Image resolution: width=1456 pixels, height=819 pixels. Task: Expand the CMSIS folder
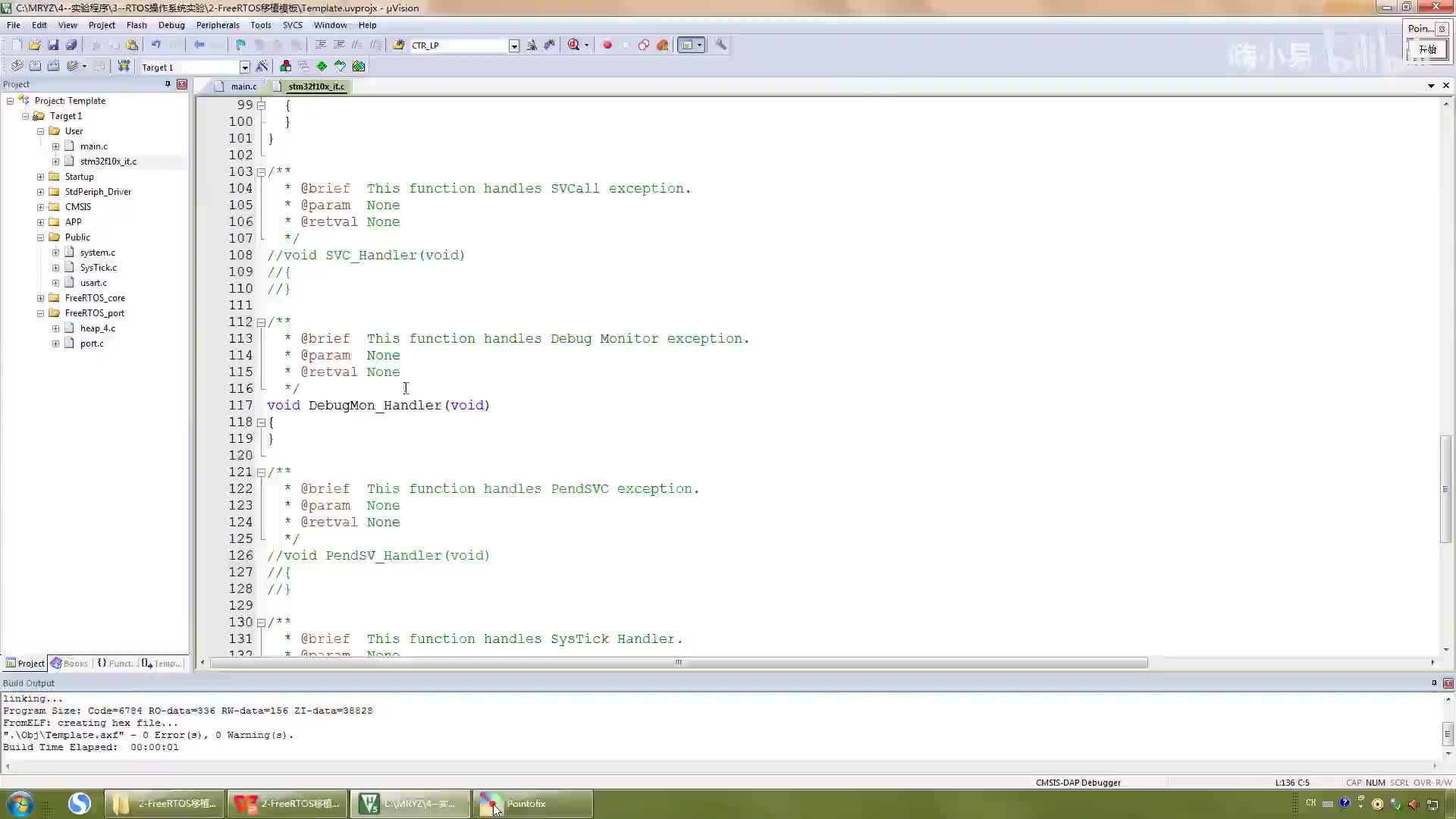coord(41,207)
